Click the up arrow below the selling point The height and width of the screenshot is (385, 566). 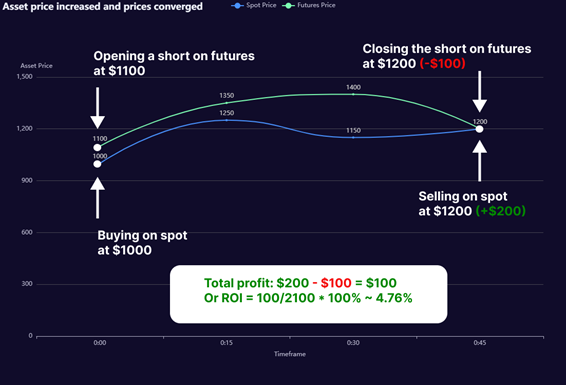(480, 161)
